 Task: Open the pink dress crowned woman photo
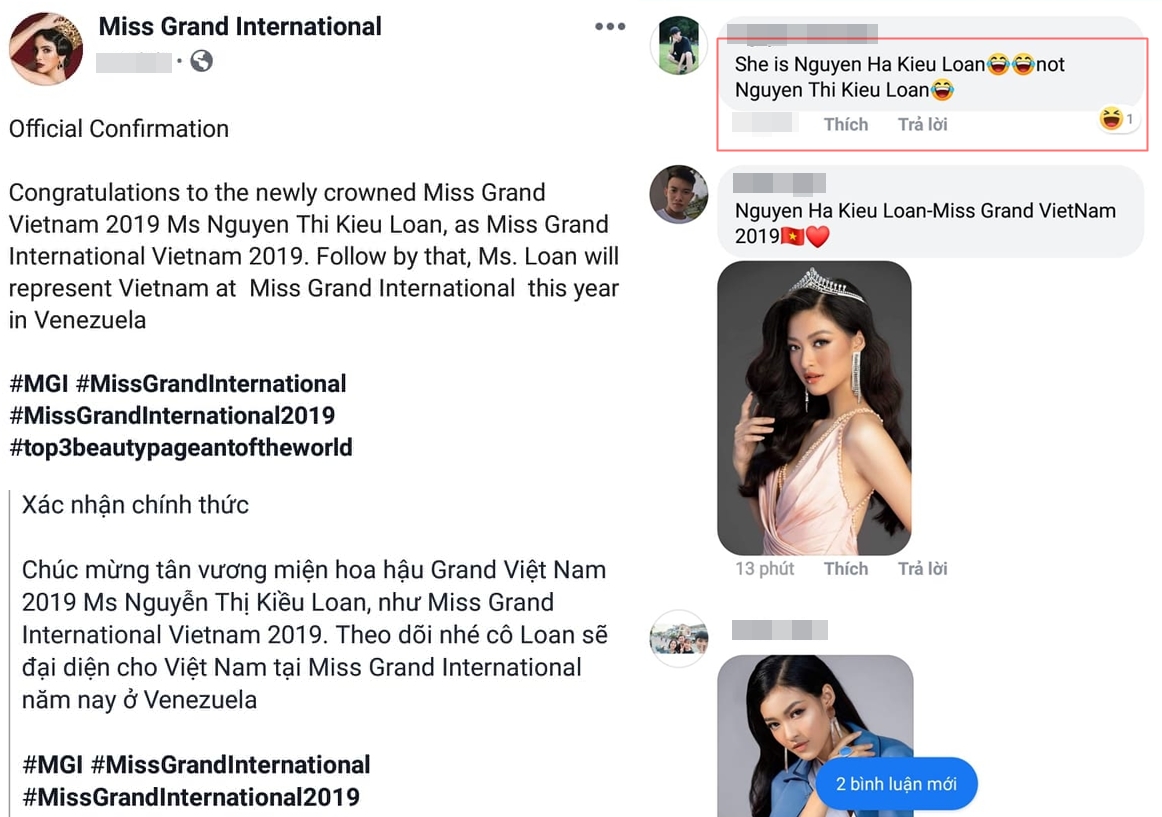pyautogui.click(x=814, y=408)
